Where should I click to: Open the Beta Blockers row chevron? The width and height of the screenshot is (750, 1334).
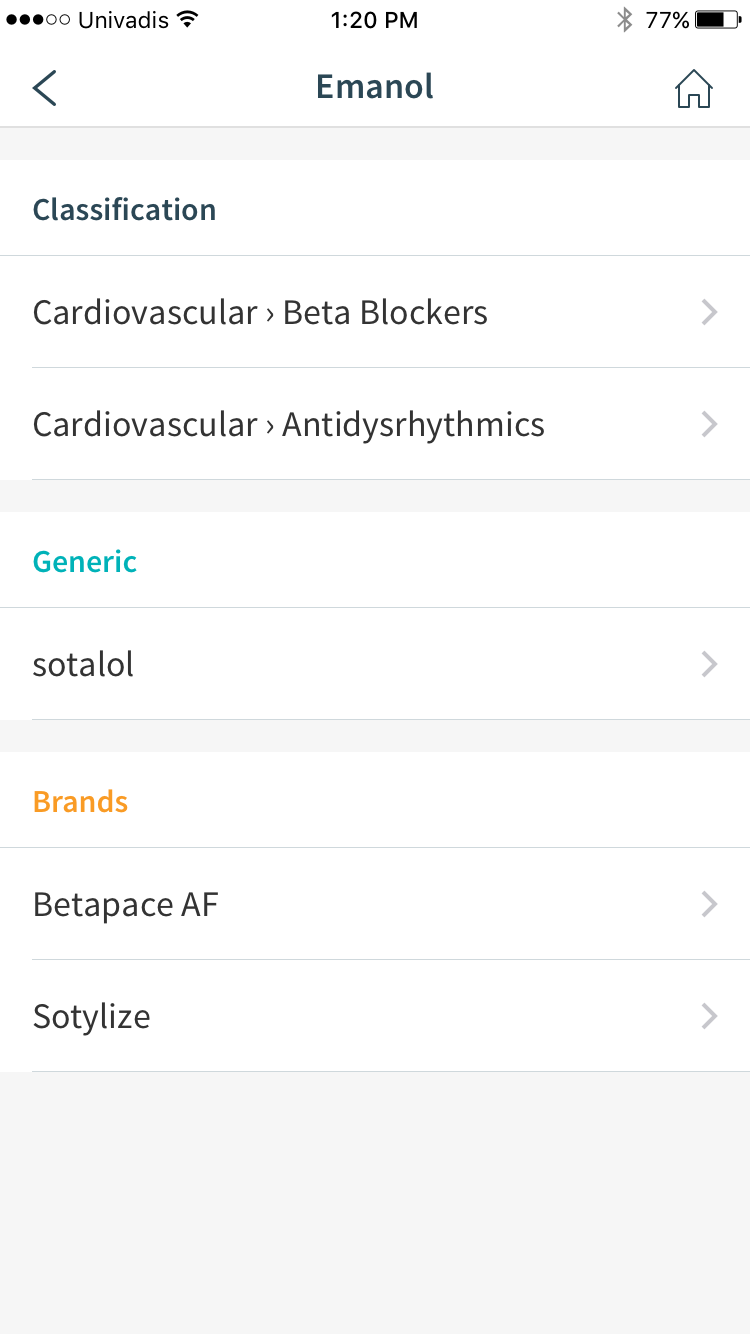709,312
